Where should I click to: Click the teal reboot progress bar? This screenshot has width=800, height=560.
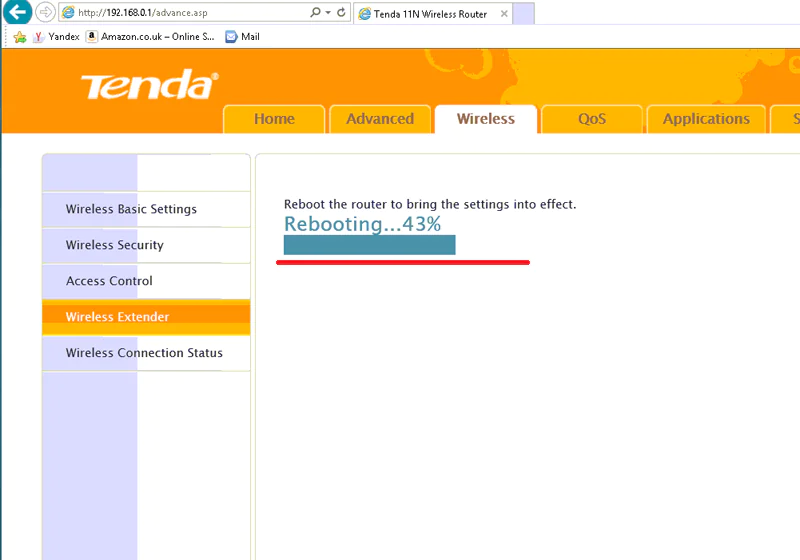point(369,245)
